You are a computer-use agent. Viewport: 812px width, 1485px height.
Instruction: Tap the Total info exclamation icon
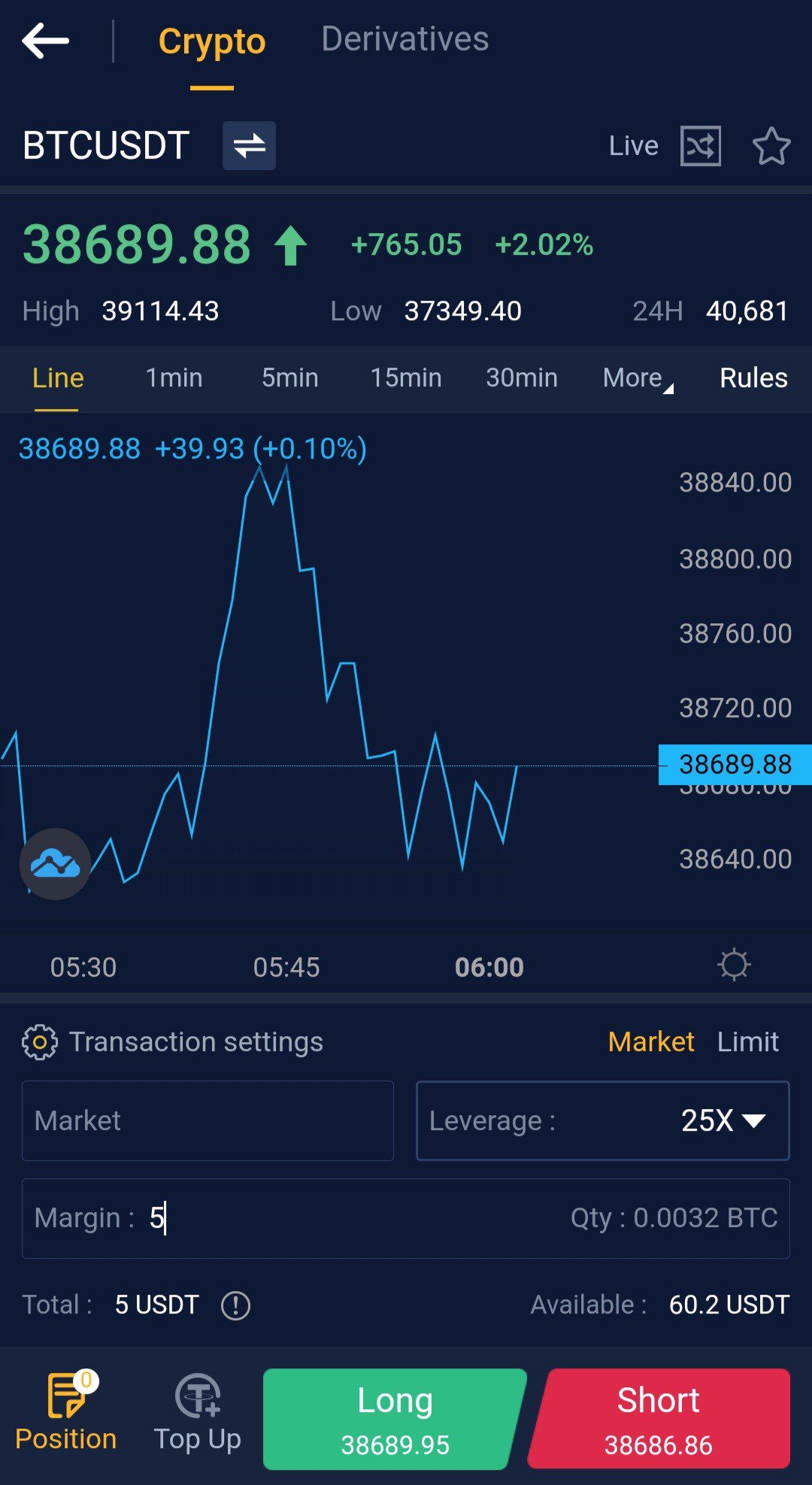[235, 1305]
